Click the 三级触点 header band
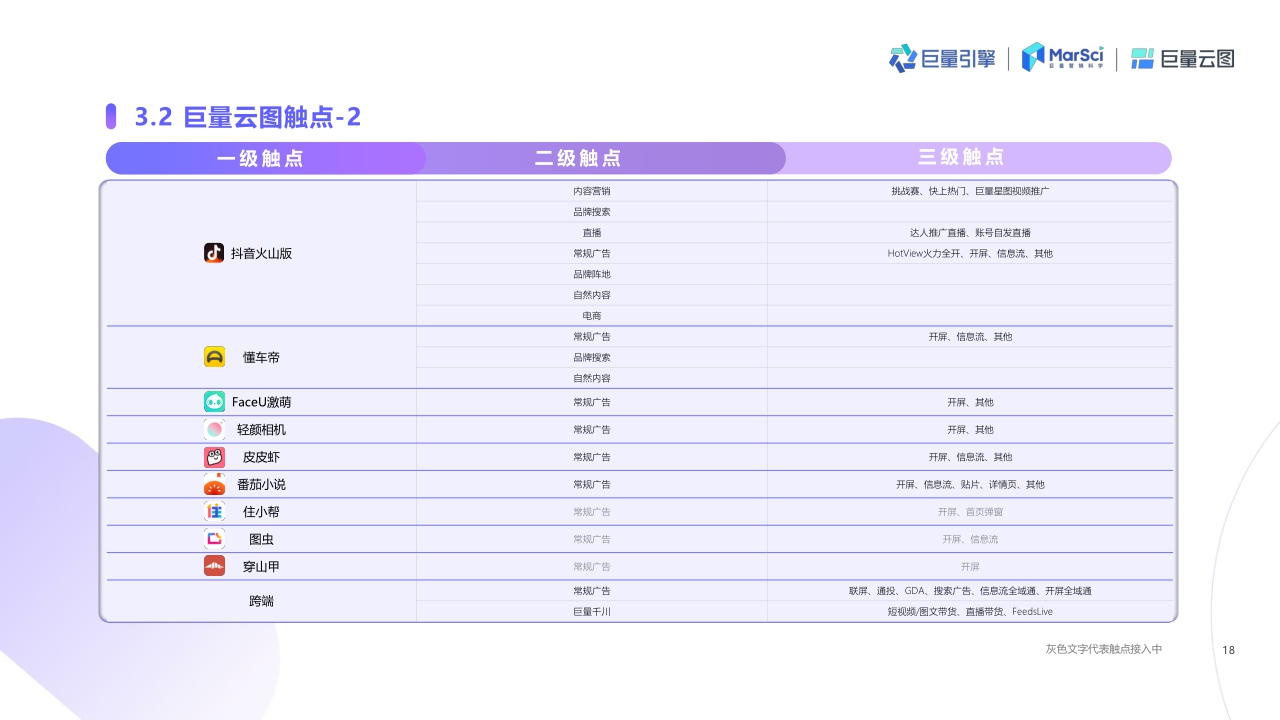Image resolution: width=1280 pixels, height=720 pixels. [959, 158]
